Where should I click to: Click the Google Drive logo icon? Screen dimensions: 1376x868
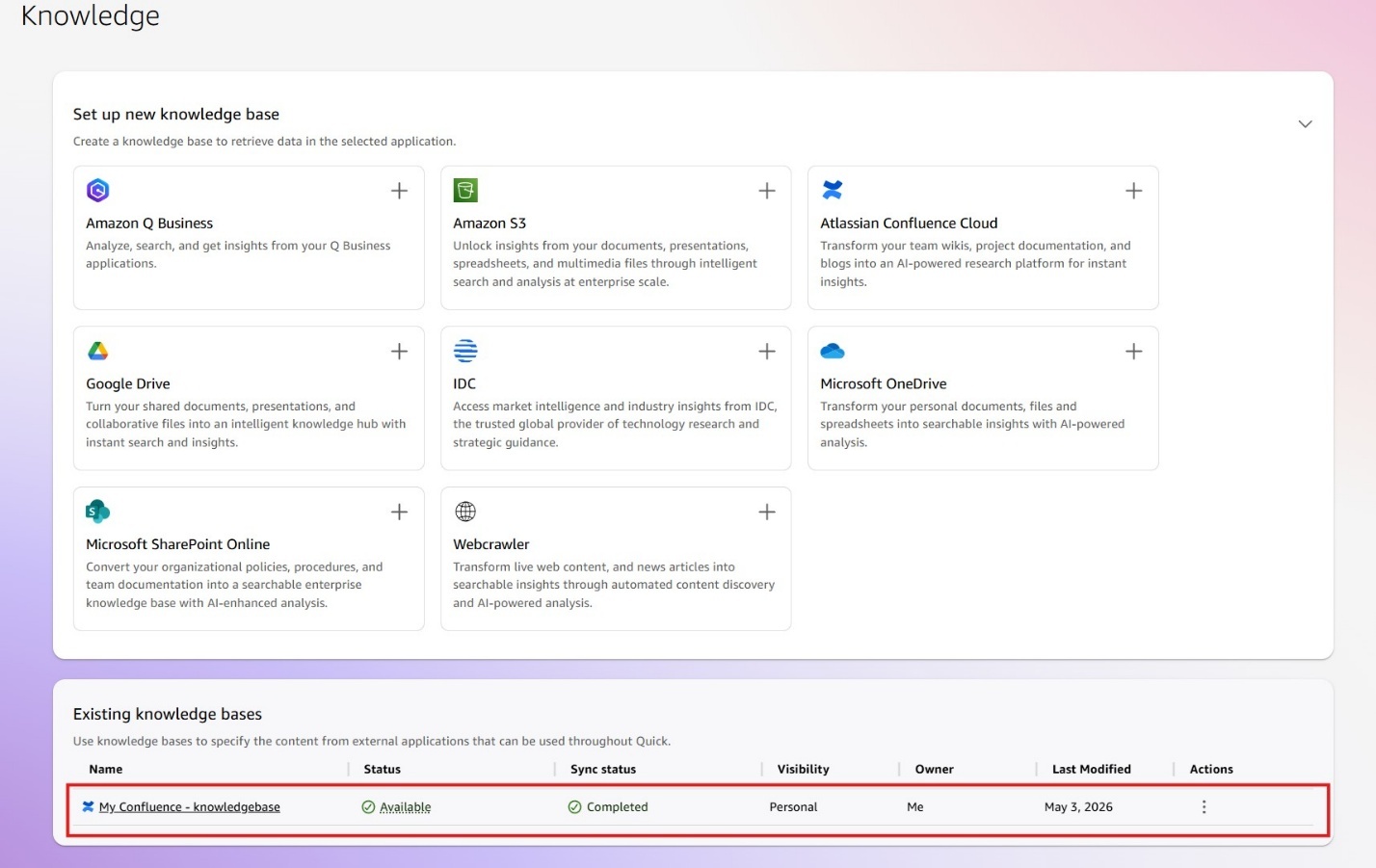(x=98, y=351)
